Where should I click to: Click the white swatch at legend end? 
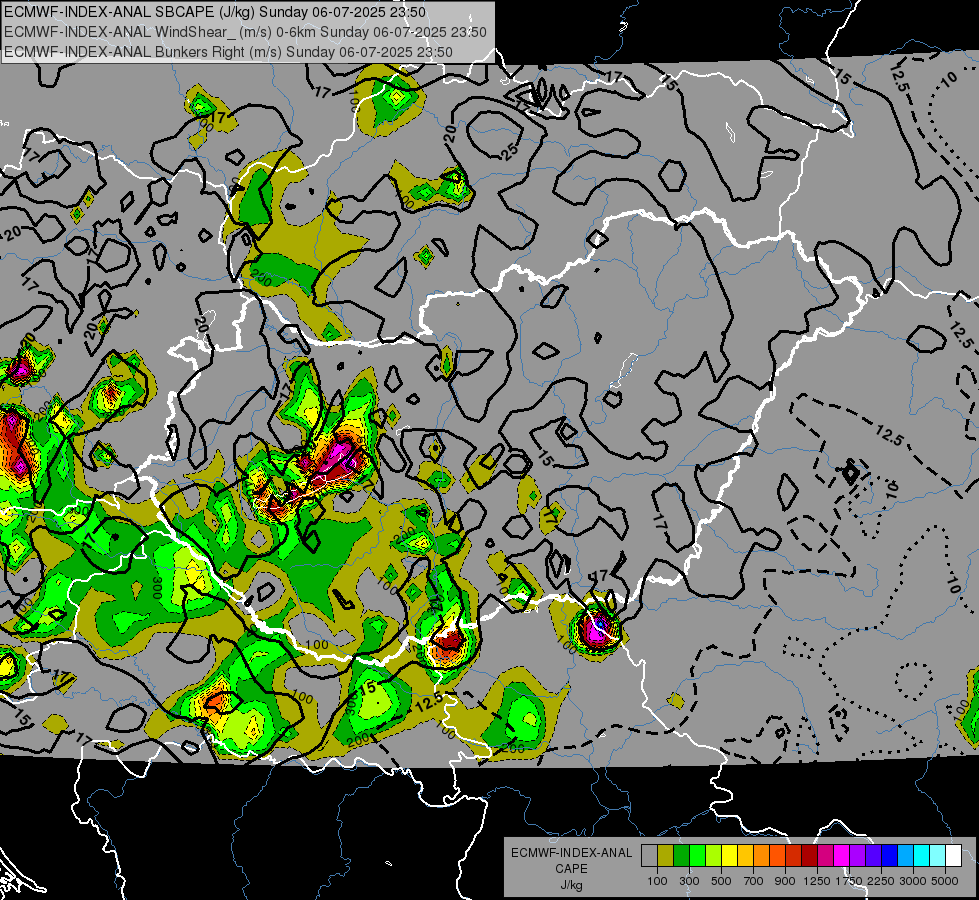(953, 855)
